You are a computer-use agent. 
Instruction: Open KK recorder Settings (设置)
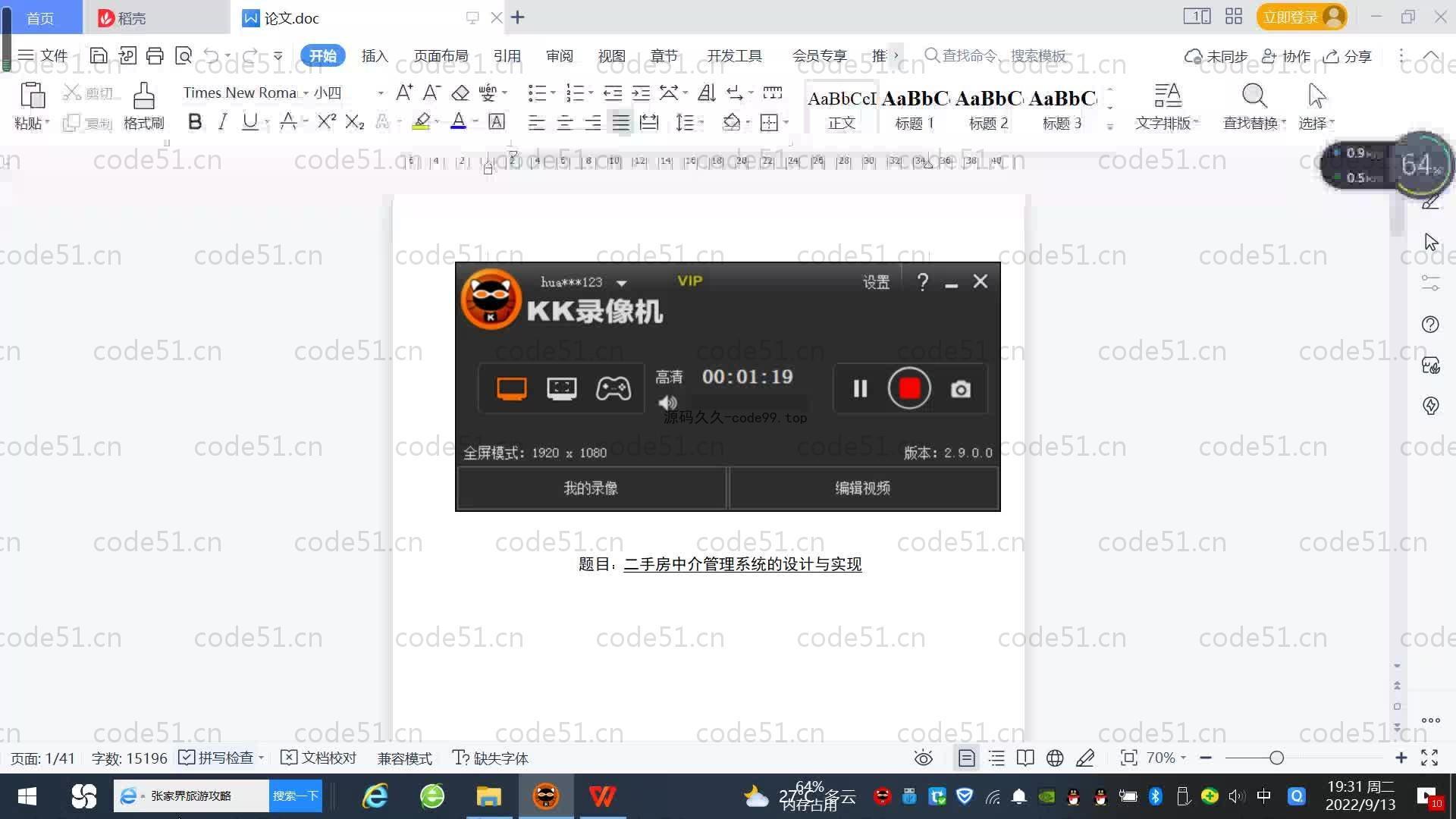pyautogui.click(x=876, y=282)
